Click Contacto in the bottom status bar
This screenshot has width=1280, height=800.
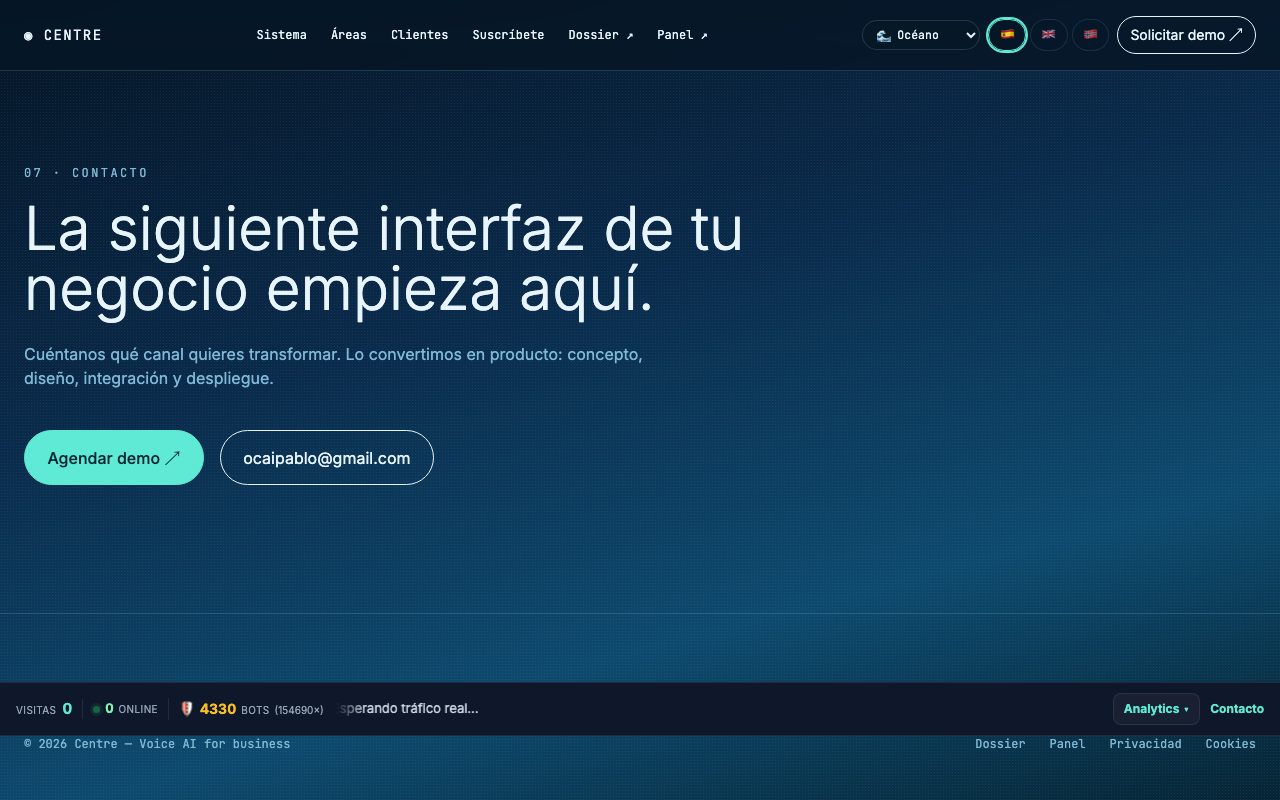pos(1237,709)
